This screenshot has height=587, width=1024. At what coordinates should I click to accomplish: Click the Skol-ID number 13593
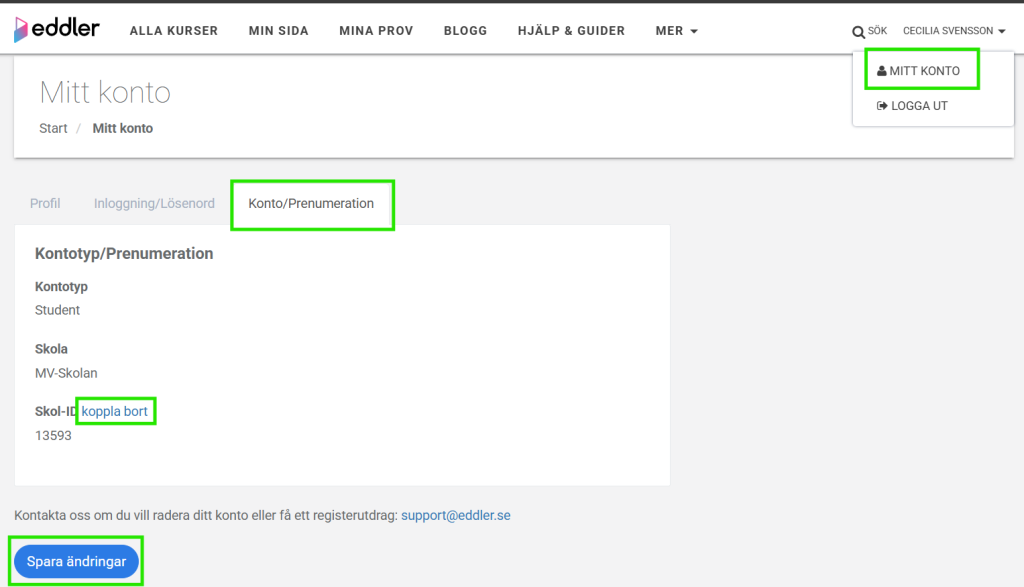(x=53, y=436)
